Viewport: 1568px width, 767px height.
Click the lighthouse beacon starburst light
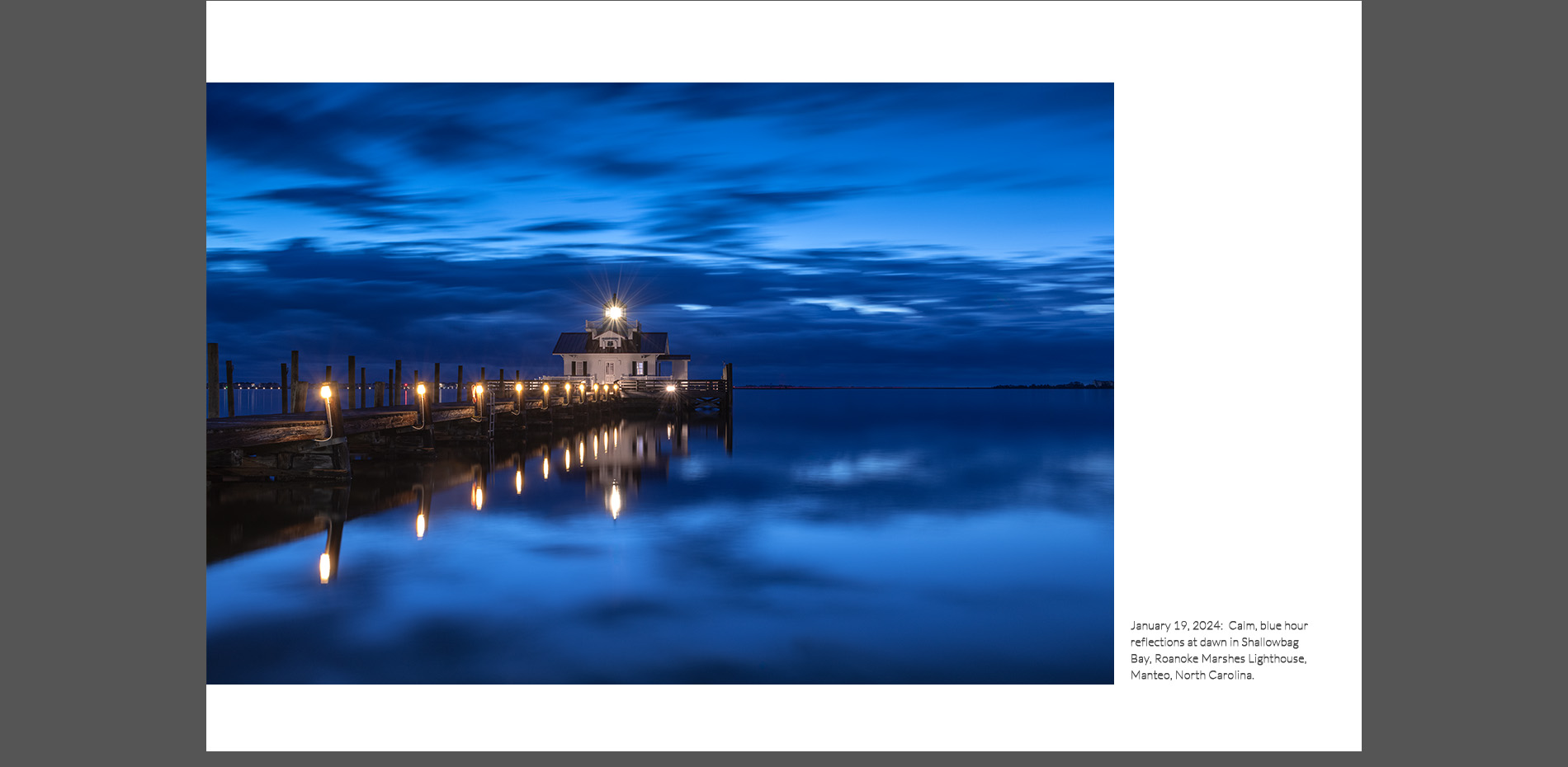[x=614, y=312]
